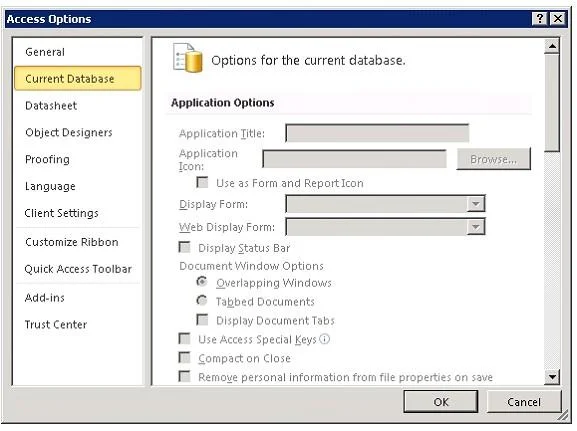This screenshot has height=431, width=577.
Task: Open the Display Form dropdown
Action: coord(475,204)
